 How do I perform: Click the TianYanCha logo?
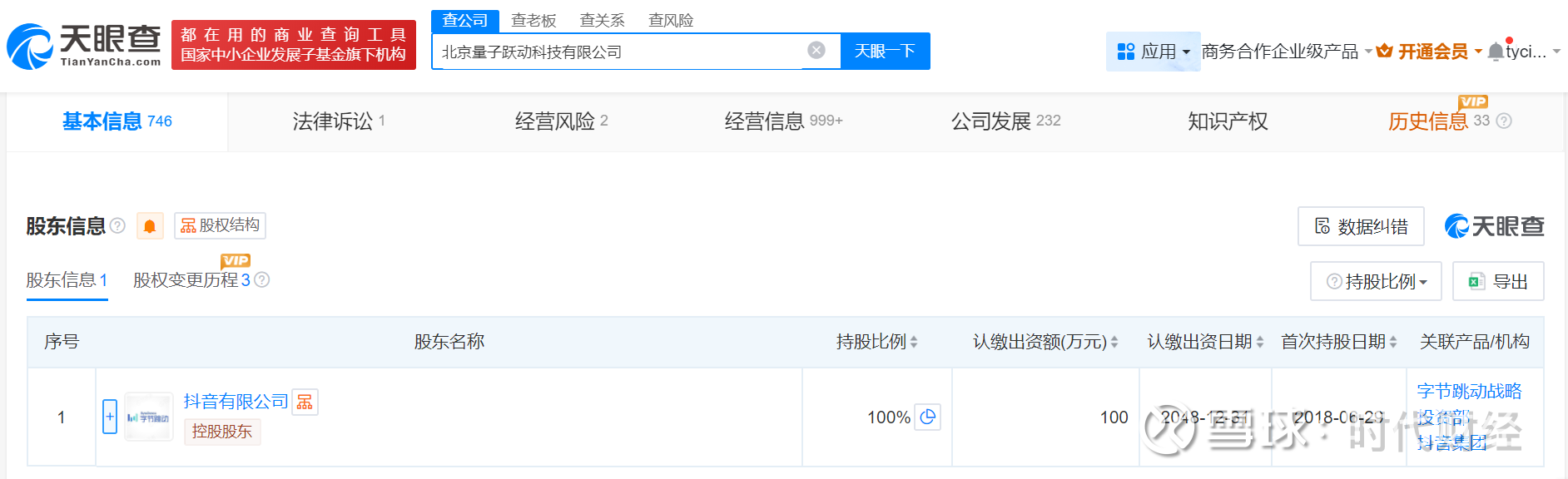(84, 46)
